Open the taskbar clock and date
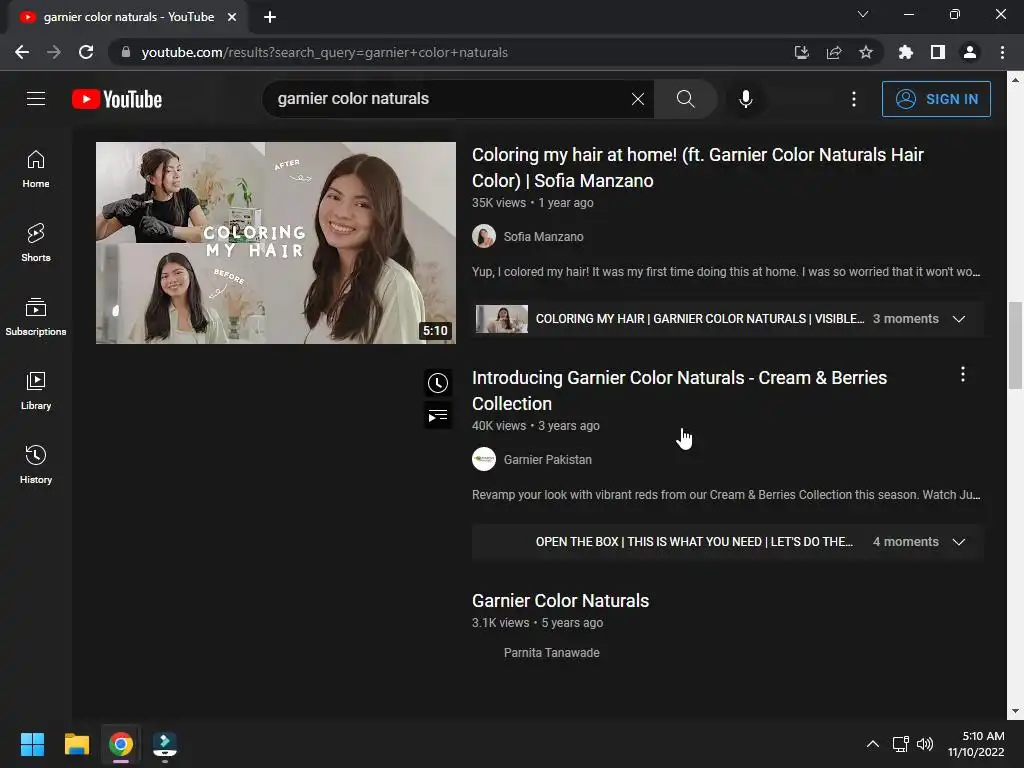 point(976,744)
